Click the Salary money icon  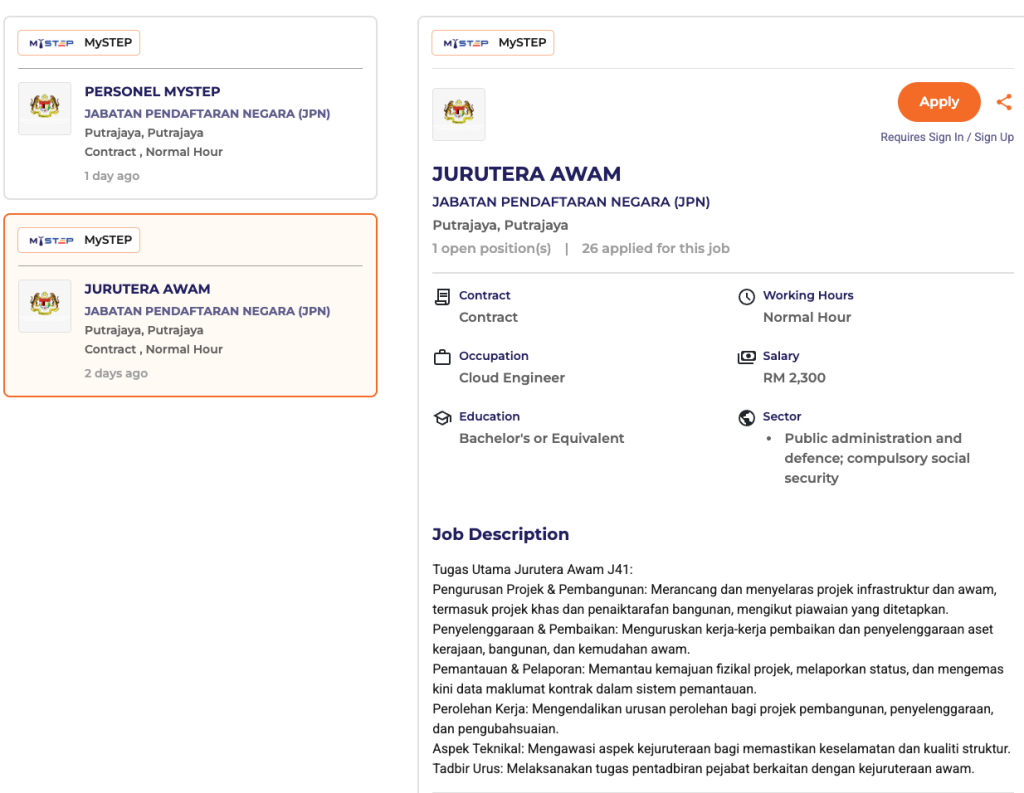click(x=746, y=357)
